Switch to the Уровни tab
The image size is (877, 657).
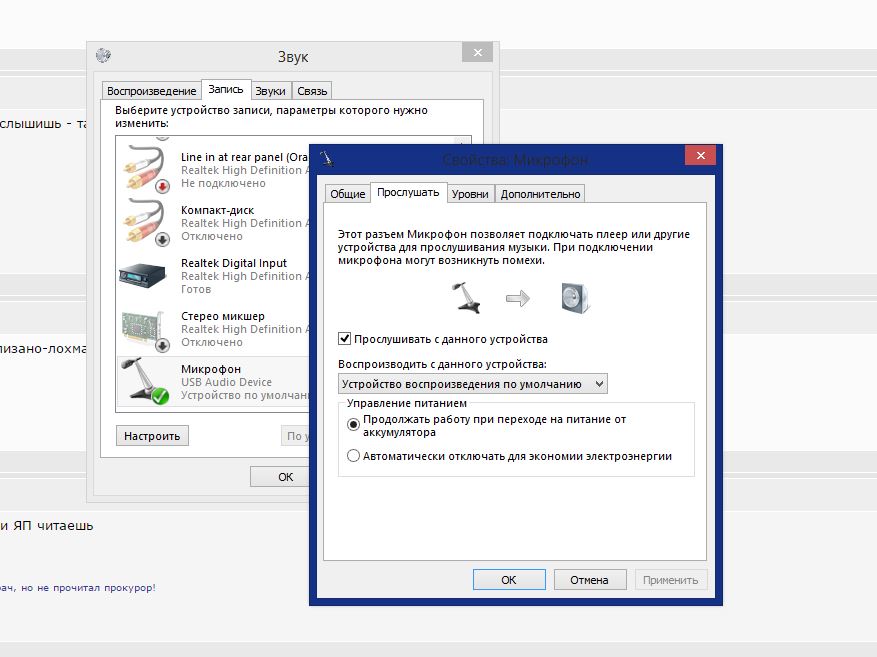click(470, 194)
